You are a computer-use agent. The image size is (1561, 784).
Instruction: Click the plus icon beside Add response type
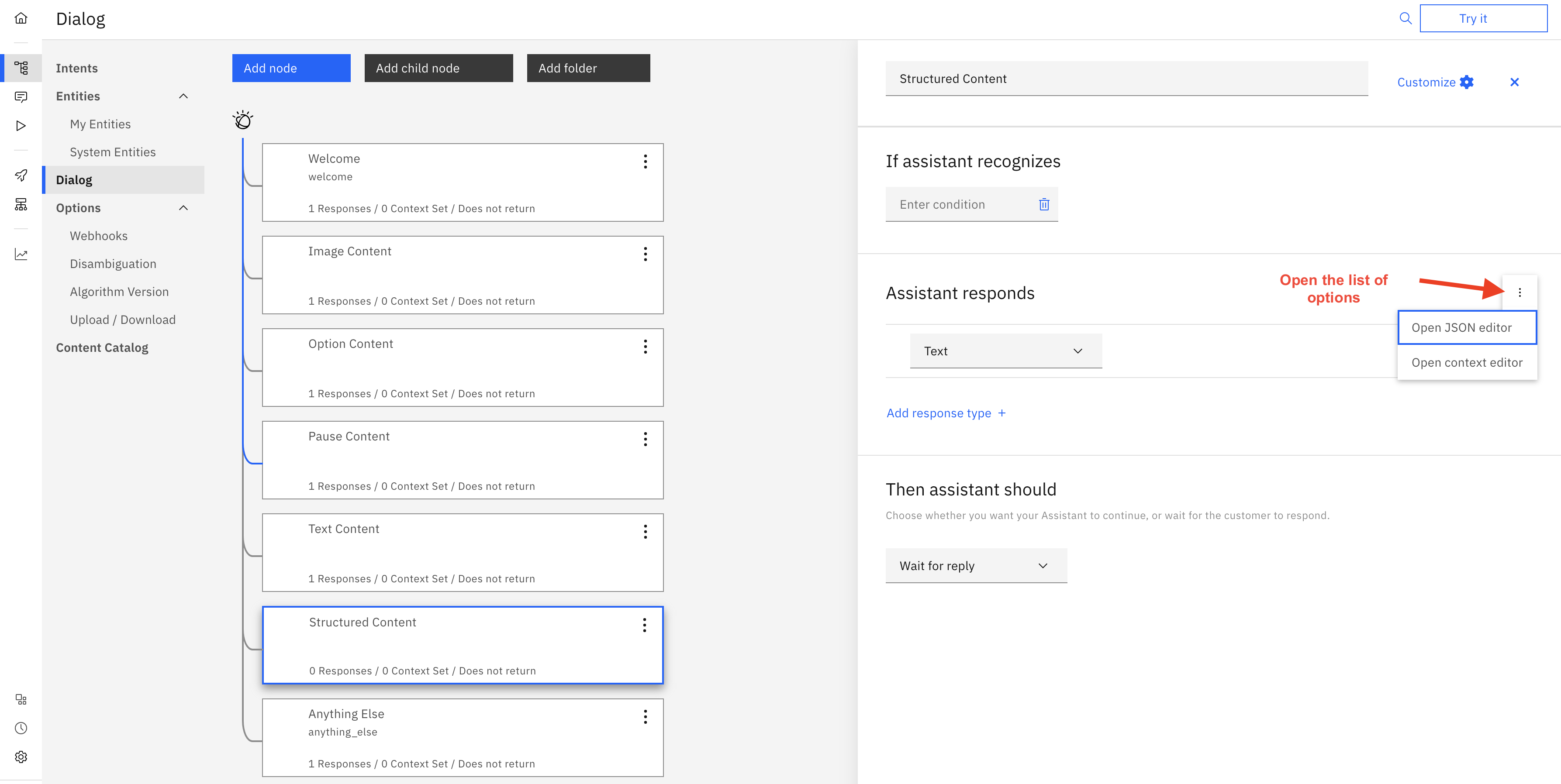pos(1002,413)
